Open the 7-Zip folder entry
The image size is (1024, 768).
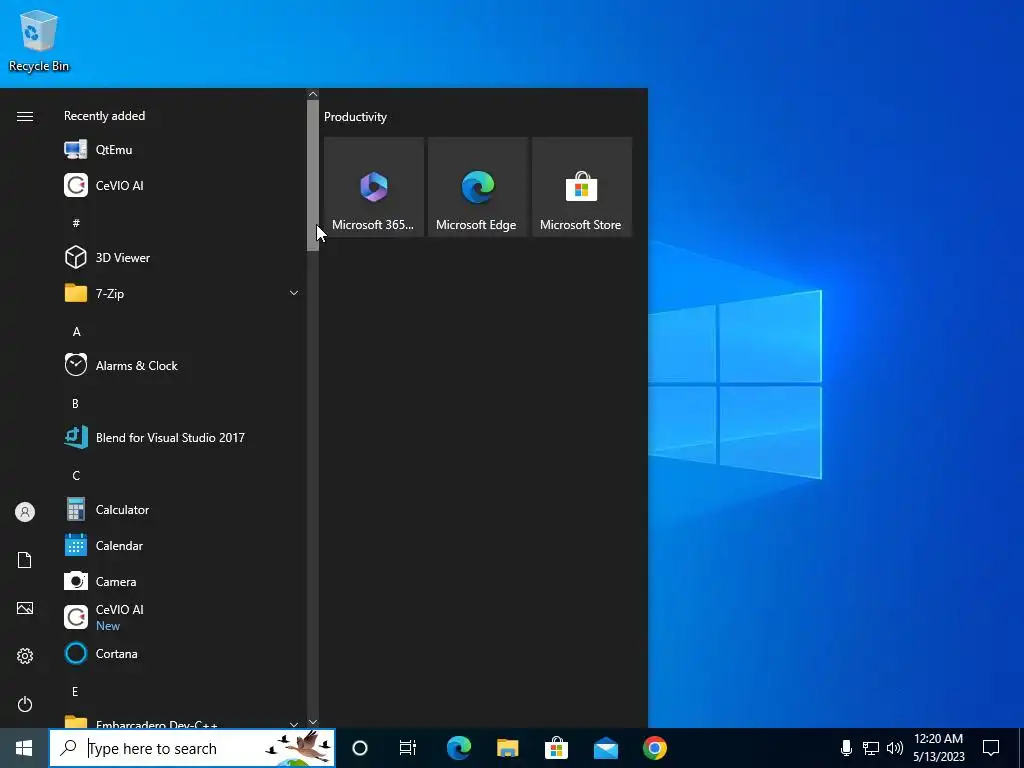point(182,293)
